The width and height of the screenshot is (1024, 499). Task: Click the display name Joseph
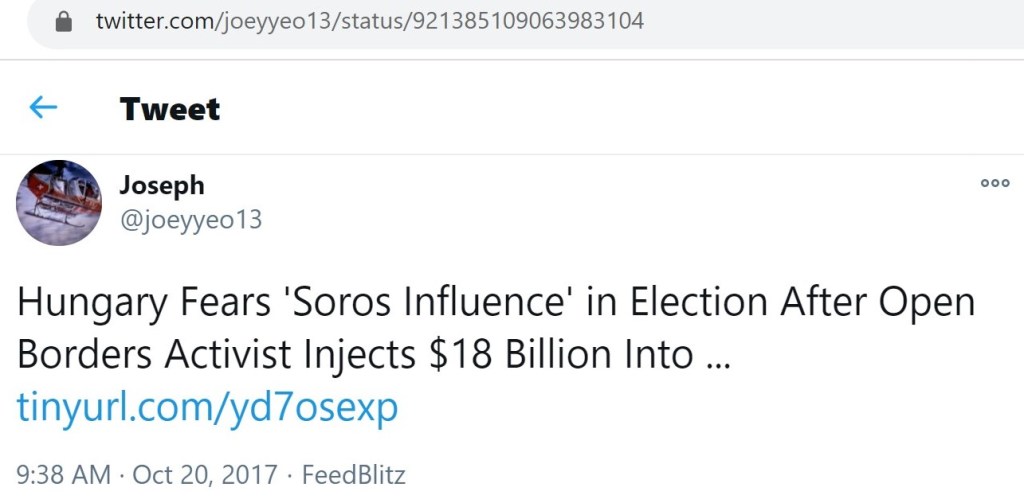tap(161, 185)
